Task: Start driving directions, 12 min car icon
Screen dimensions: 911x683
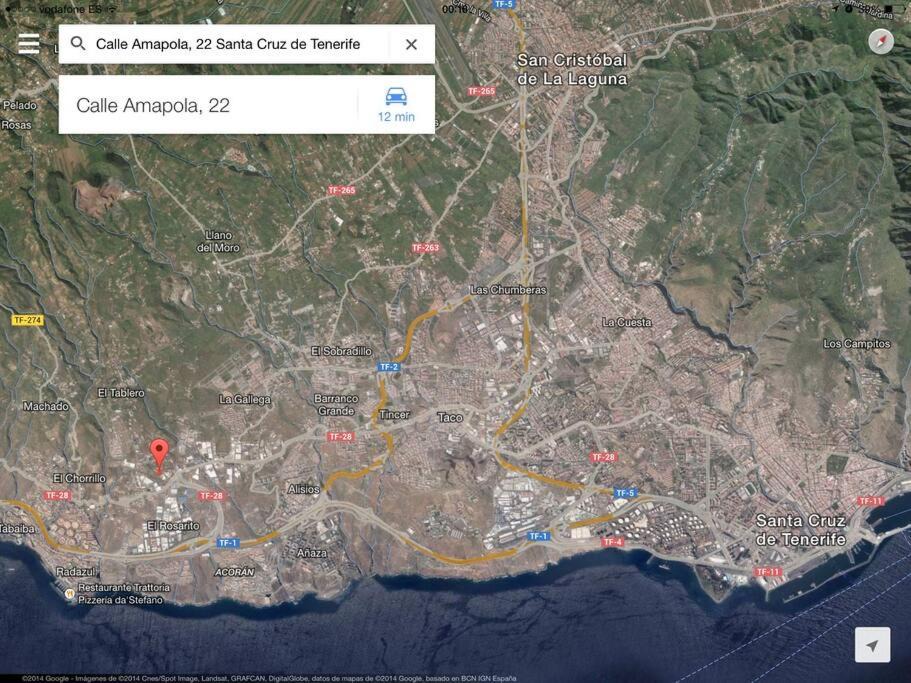Action: tap(396, 105)
